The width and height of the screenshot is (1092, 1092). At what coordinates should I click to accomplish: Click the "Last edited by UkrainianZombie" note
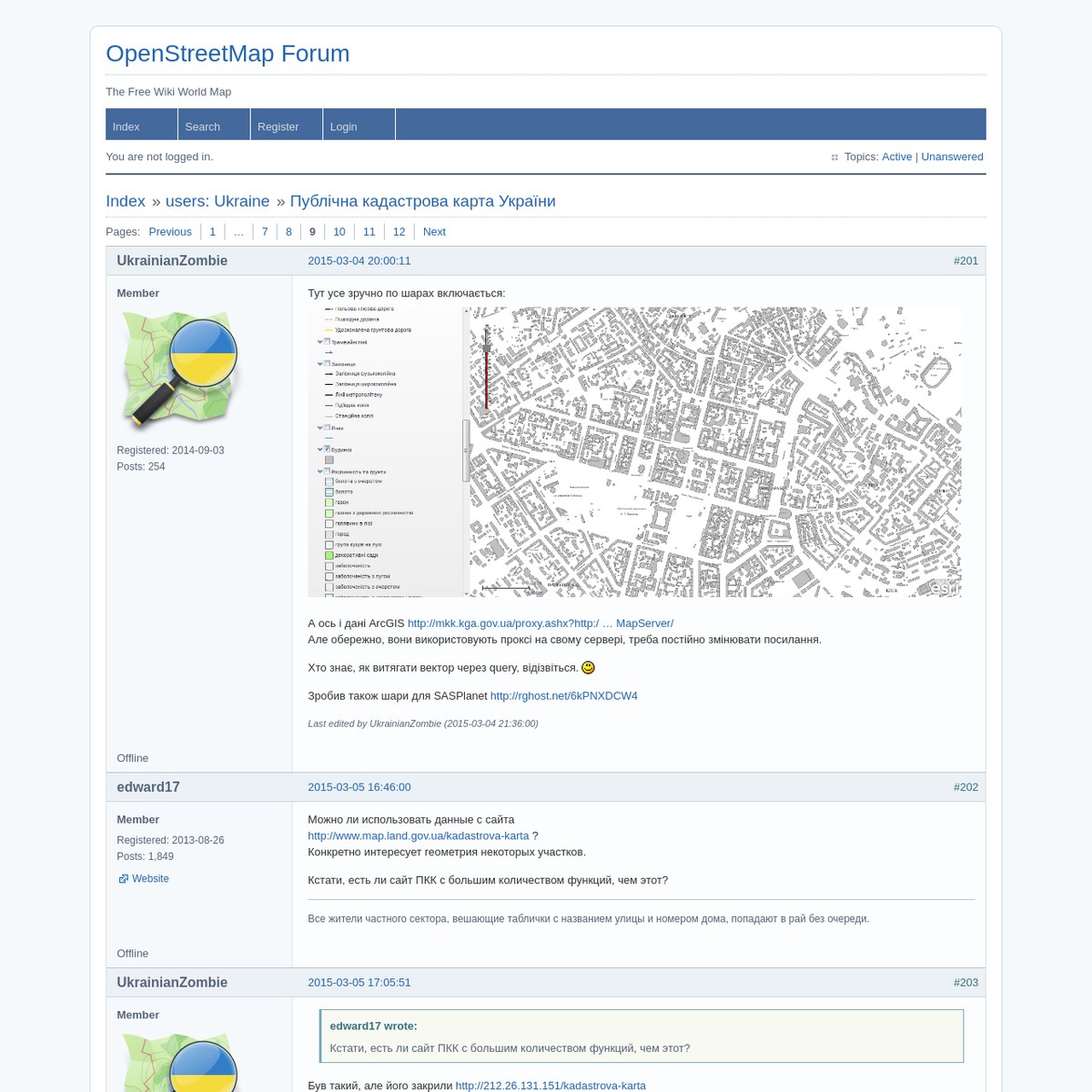423,723
